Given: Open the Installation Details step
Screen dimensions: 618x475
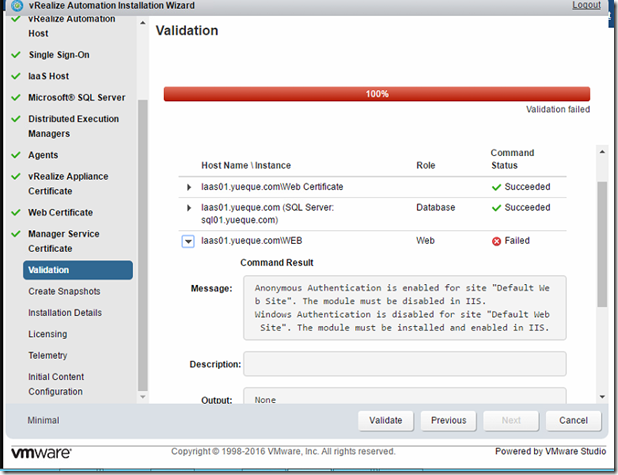Looking at the screenshot, I should click(x=65, y=313).
